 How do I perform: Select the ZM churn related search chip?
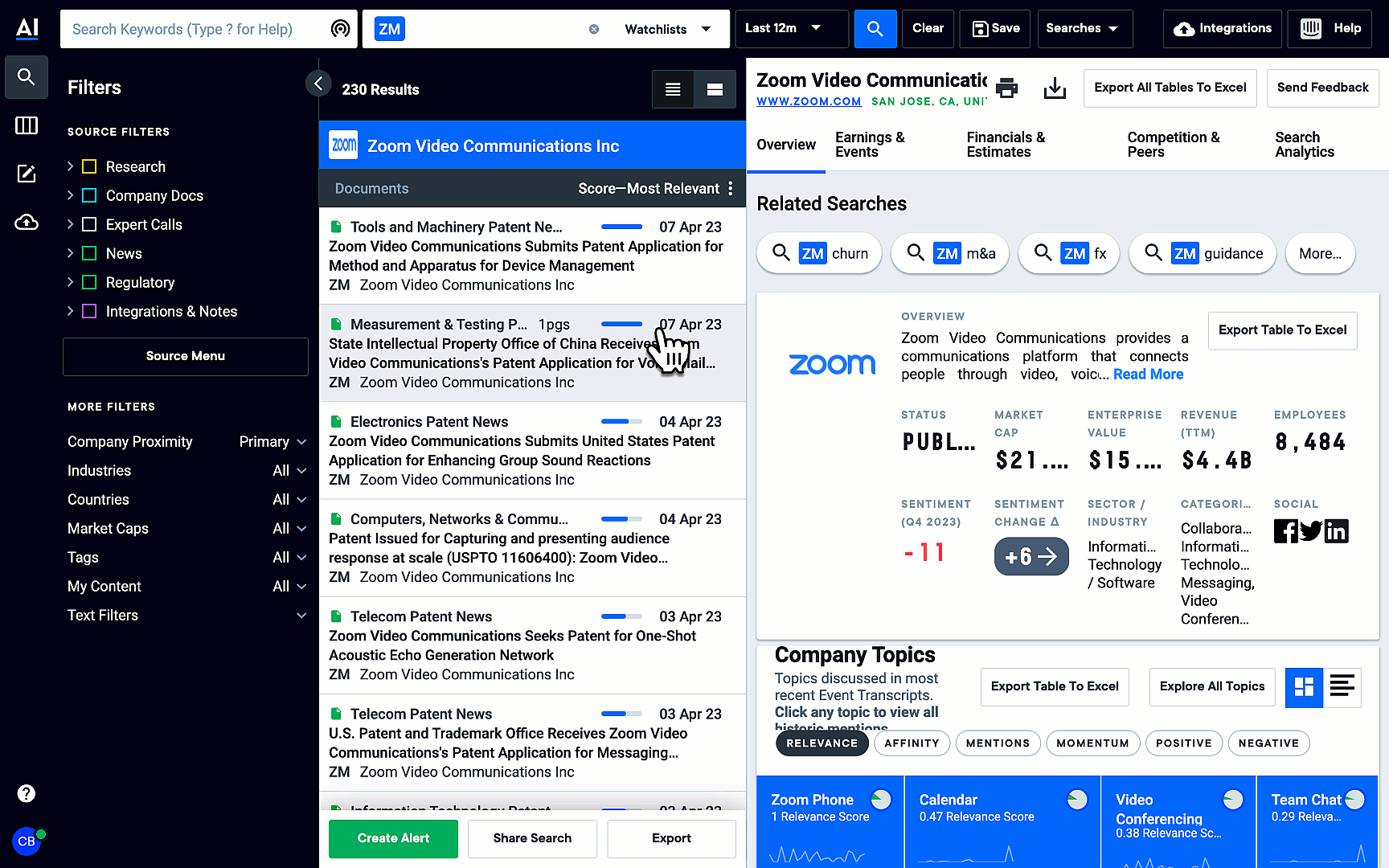click(x=818, y=254)
